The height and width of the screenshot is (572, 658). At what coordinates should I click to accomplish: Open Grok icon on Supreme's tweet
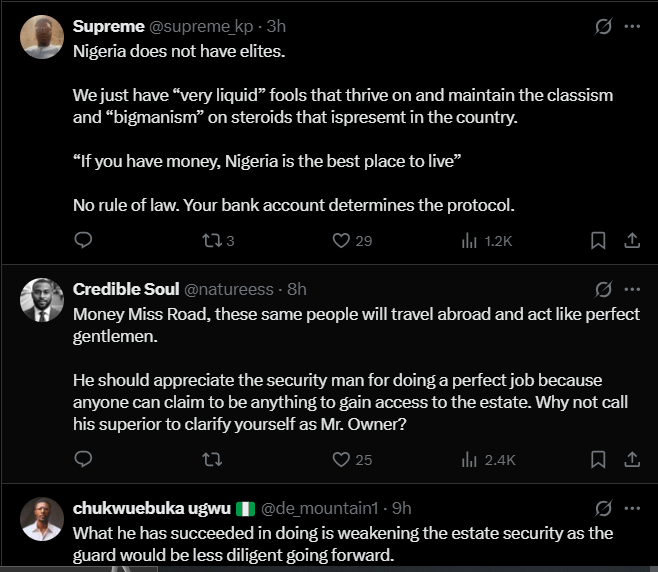click(603, 27)
